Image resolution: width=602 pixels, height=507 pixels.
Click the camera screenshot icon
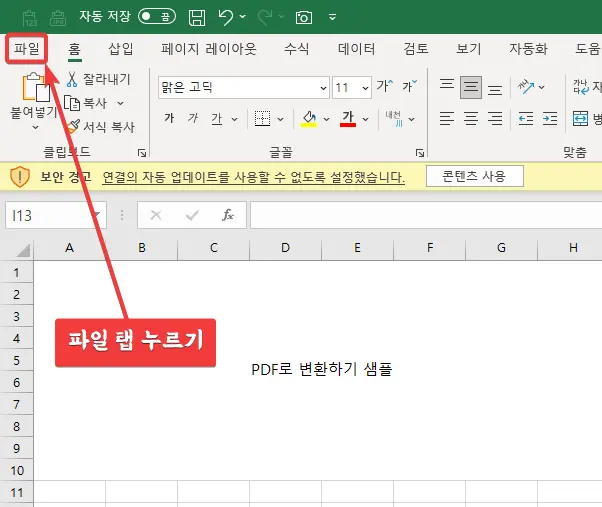click(x=303, y=17)
